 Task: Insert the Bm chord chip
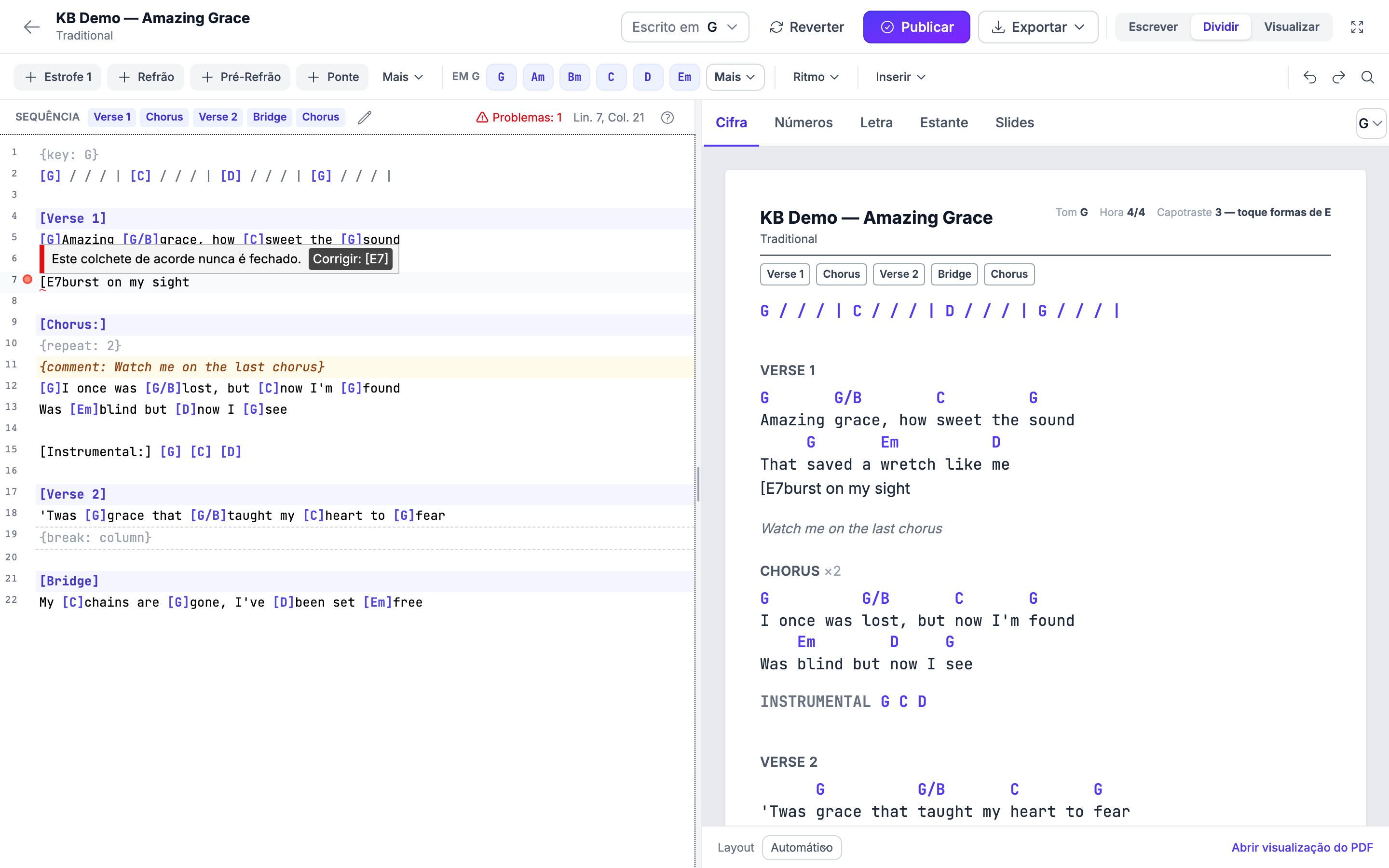(x=574, y=77)
